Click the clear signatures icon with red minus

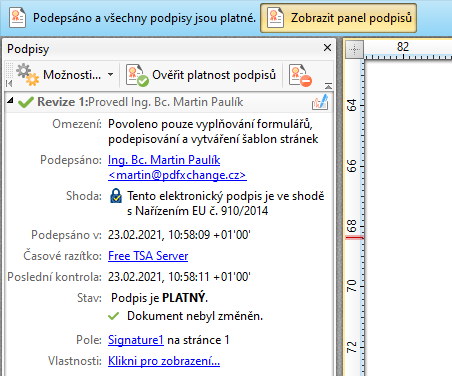(300, 75)
